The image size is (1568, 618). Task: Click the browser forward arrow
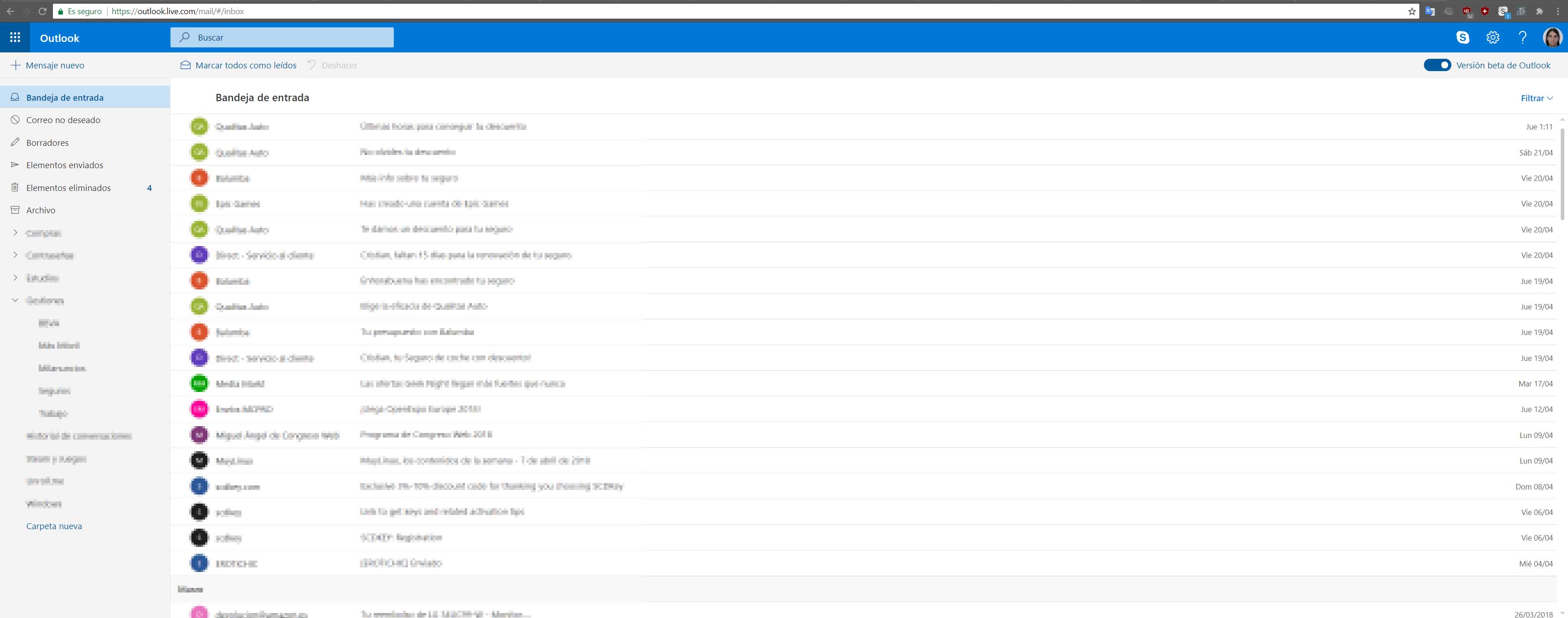(x=26, y=11)
